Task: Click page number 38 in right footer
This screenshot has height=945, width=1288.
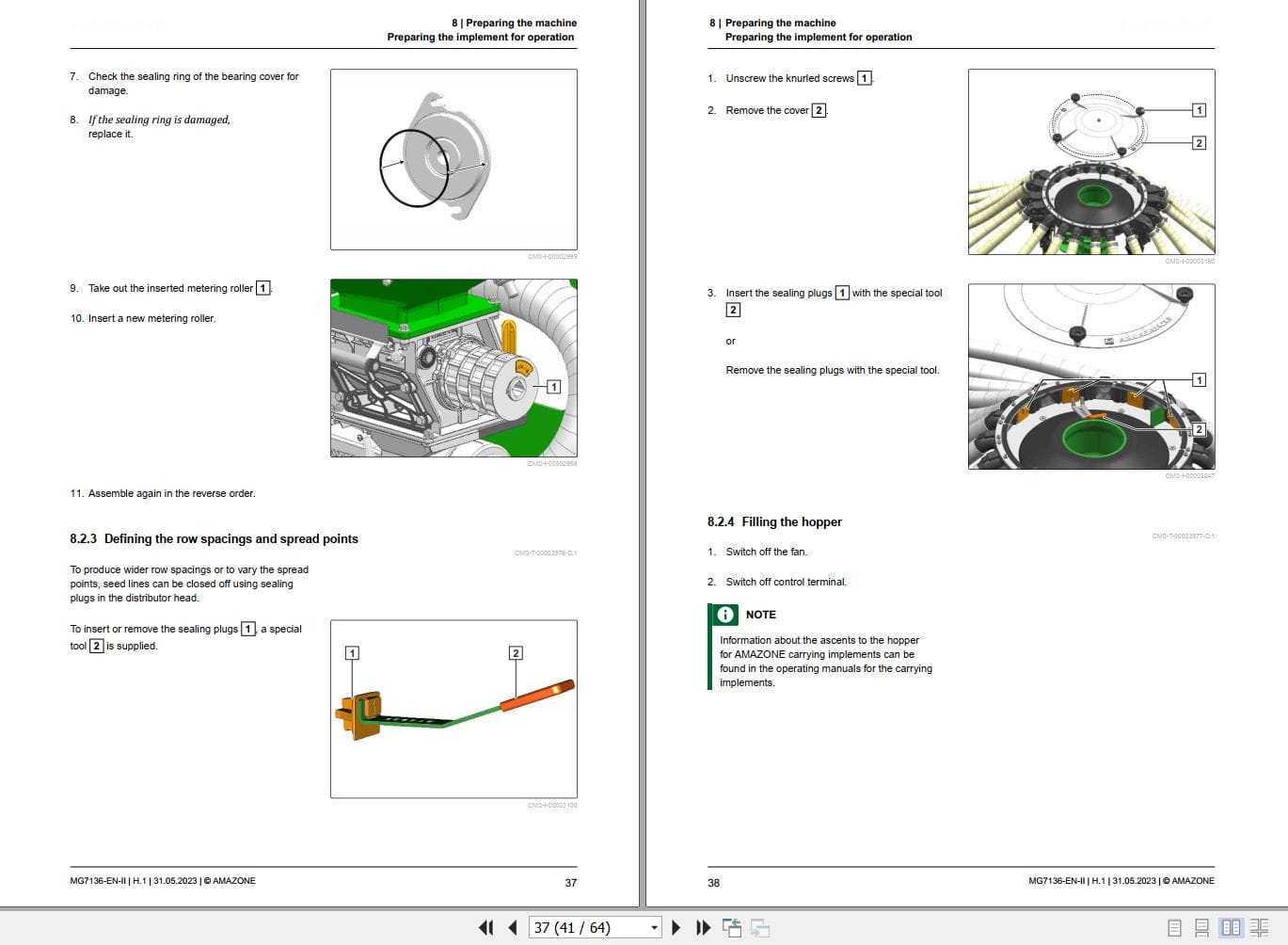Action: (x=713, y=883)
